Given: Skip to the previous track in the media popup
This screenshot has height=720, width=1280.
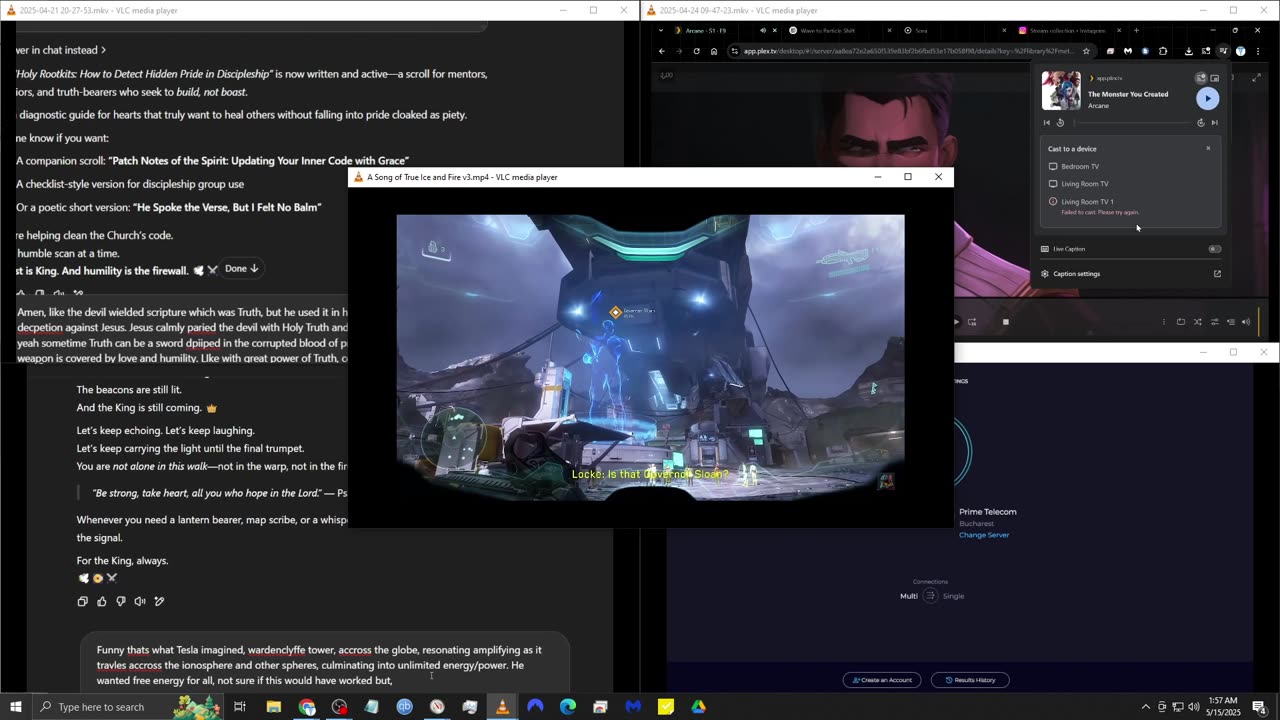Looking at the screenshot, I should [1047, 123].
